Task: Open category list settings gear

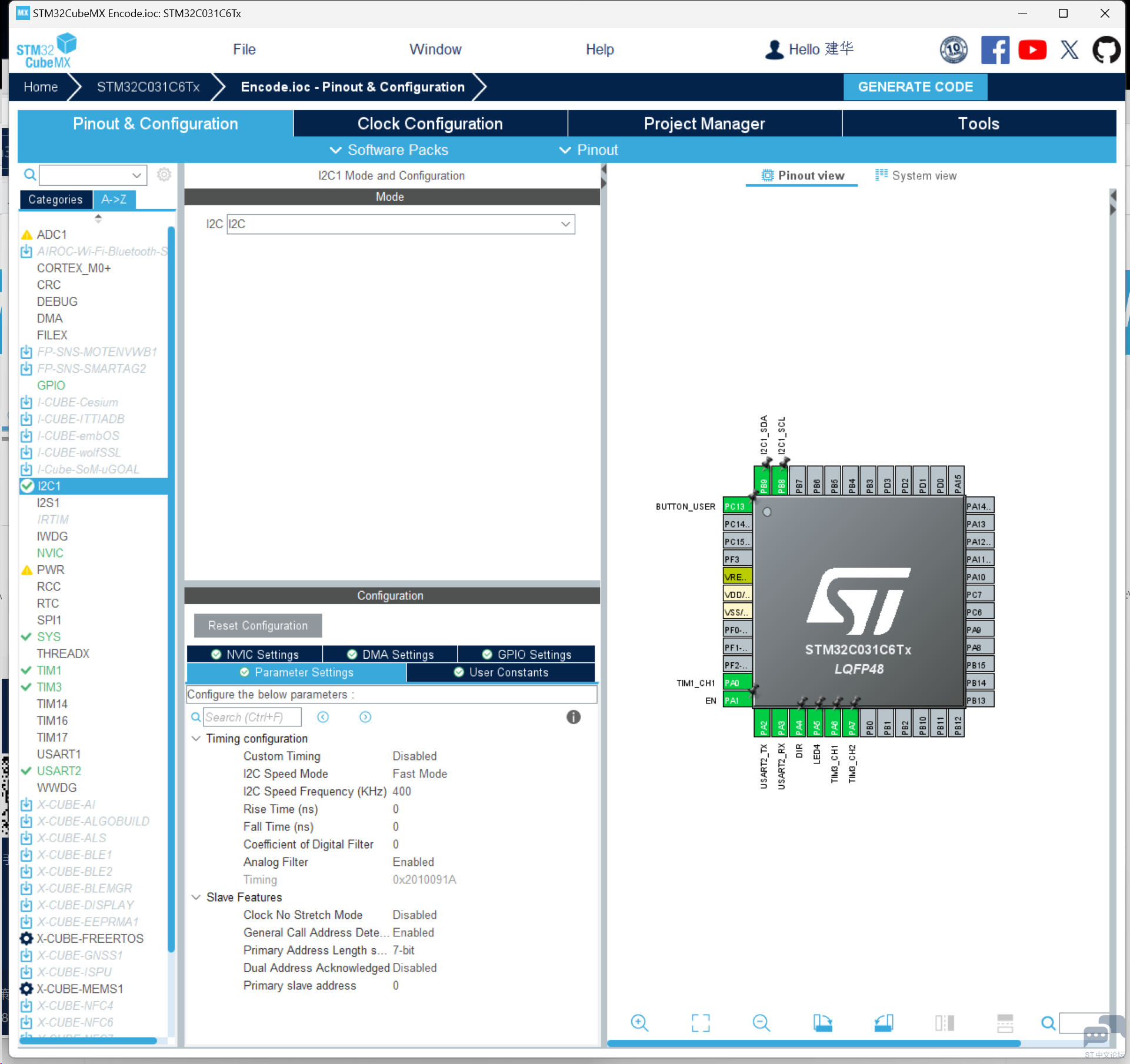Action: click(x=164, y=175)
